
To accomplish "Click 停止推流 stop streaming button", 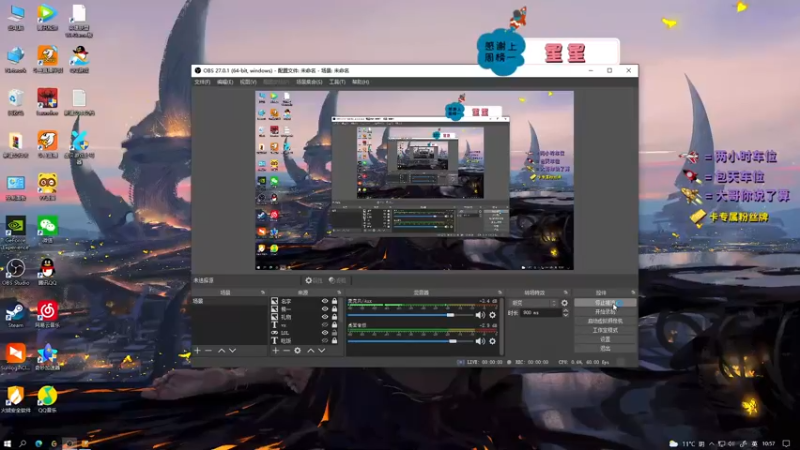I will click(x=605, y=303).
